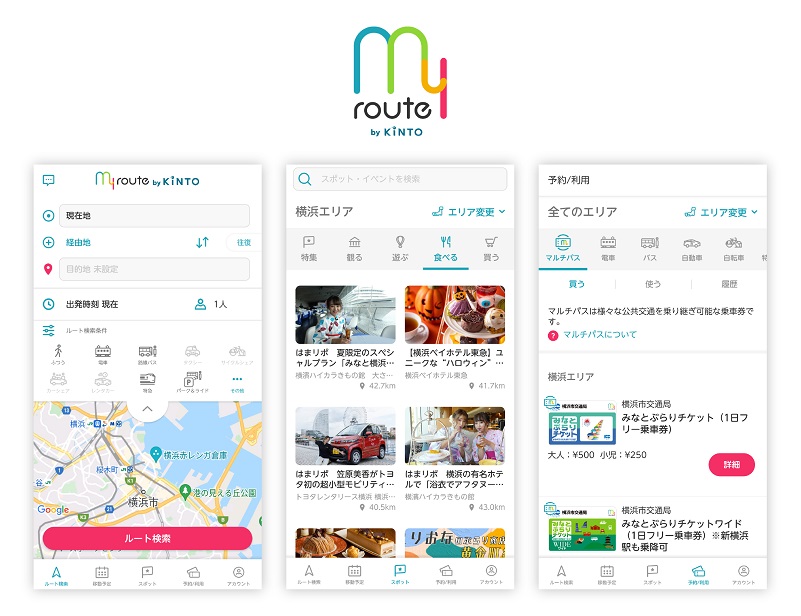Open 予約/利用 in spot screen bottom bar
The width and height of the screenshot is (801, 616).
(446, 574)
